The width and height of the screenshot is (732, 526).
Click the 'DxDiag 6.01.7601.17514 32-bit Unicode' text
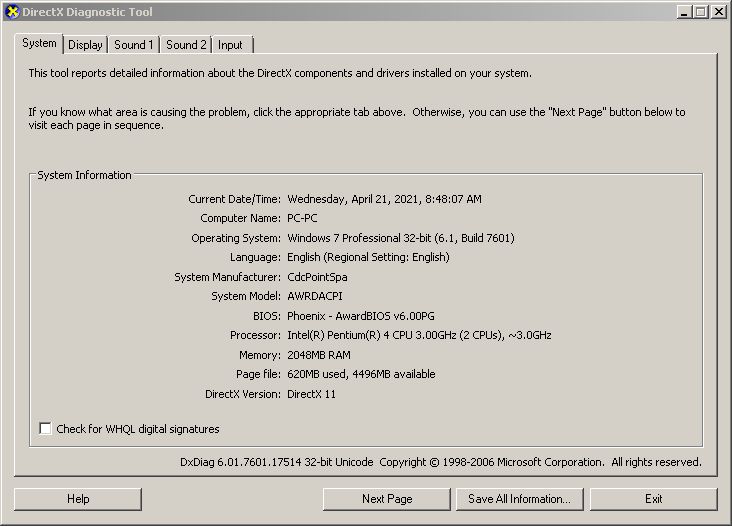[x=276, y=462]
